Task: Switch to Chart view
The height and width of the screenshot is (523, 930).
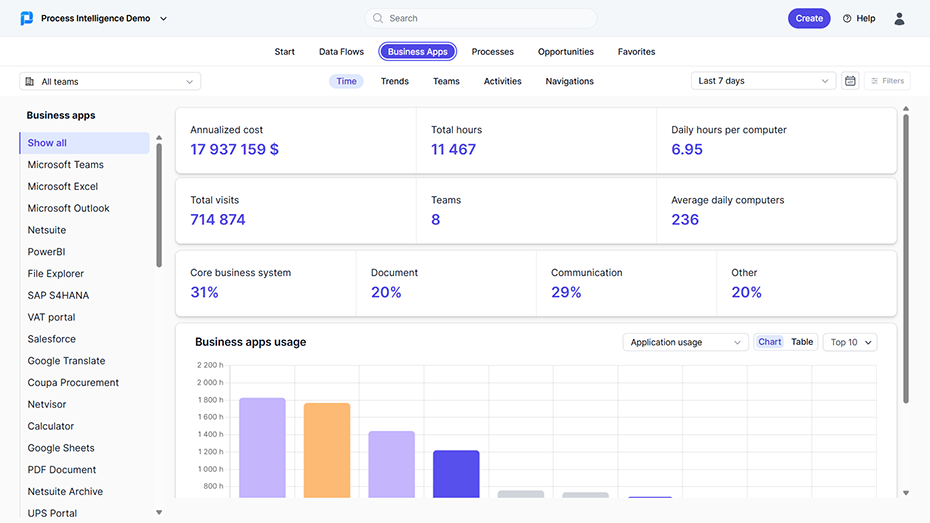Action: point(769,342)
